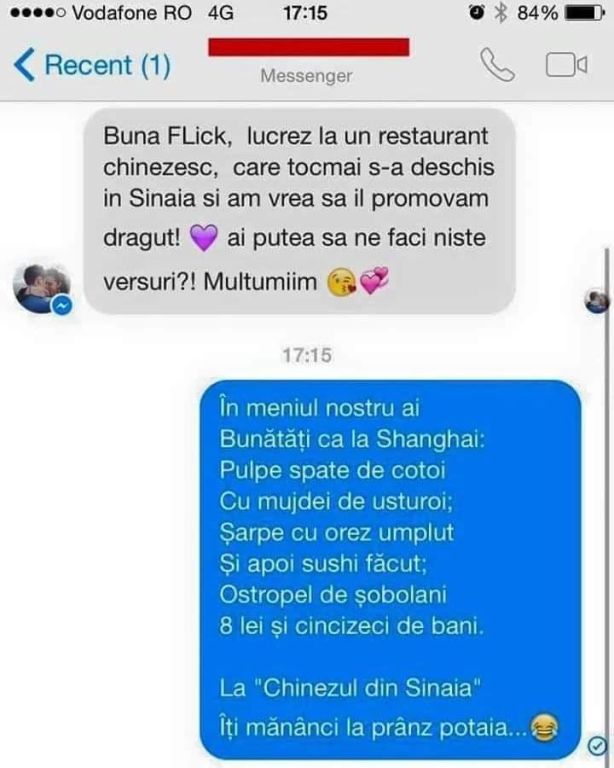Tap the kissing face emoji

[341, 282]
